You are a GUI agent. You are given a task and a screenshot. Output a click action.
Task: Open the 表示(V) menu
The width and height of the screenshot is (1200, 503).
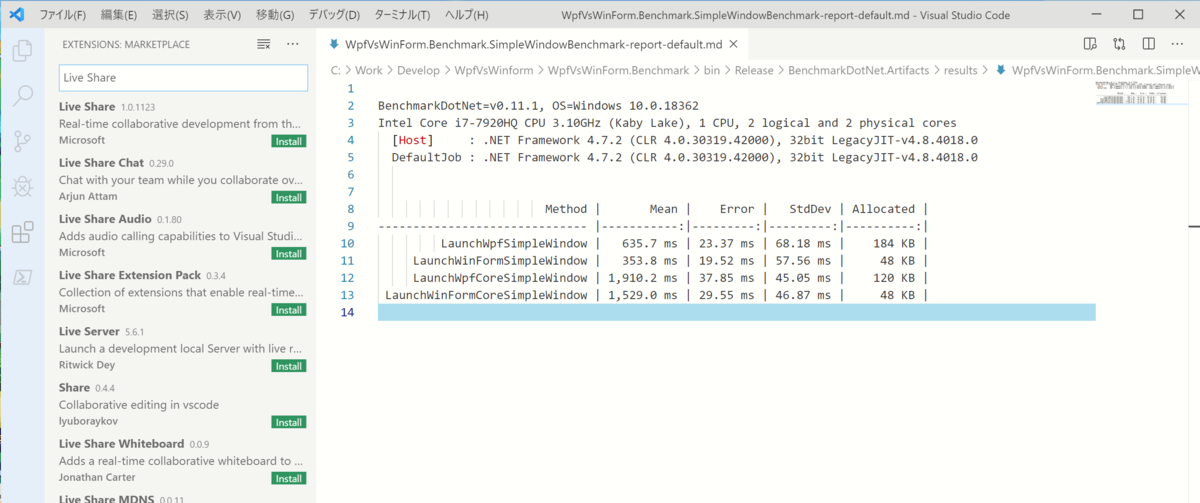pyautogui.click(x=222, y=15)
